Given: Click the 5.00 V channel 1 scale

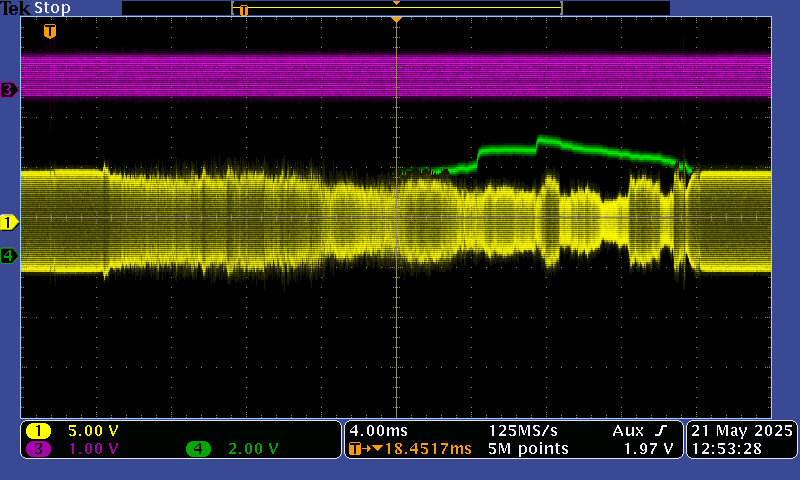Looking at the screenshot, I should pos(93,431).
